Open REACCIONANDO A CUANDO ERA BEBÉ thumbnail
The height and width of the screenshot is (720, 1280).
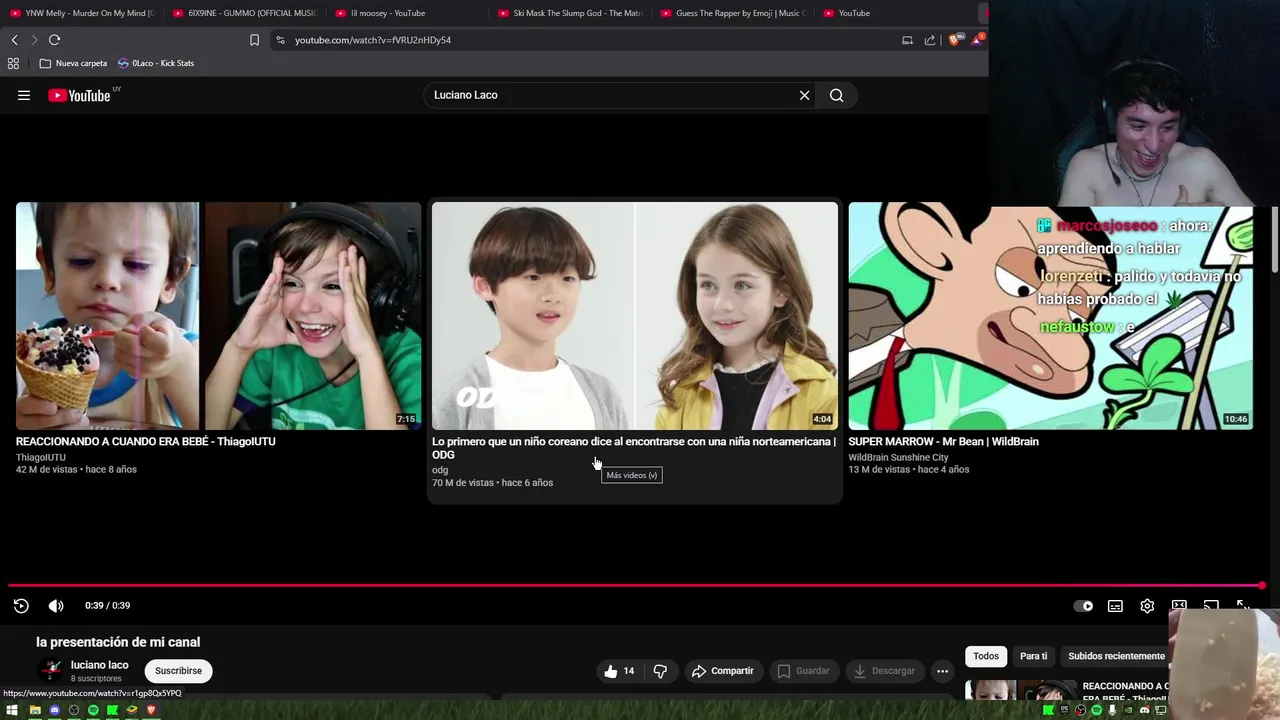[218, 316]
